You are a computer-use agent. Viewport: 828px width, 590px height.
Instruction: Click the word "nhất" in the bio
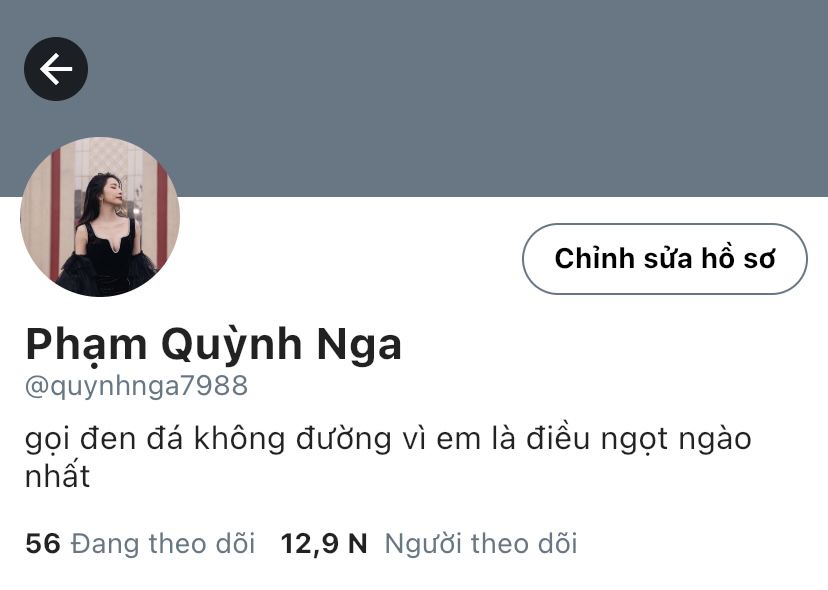[58, 475]
